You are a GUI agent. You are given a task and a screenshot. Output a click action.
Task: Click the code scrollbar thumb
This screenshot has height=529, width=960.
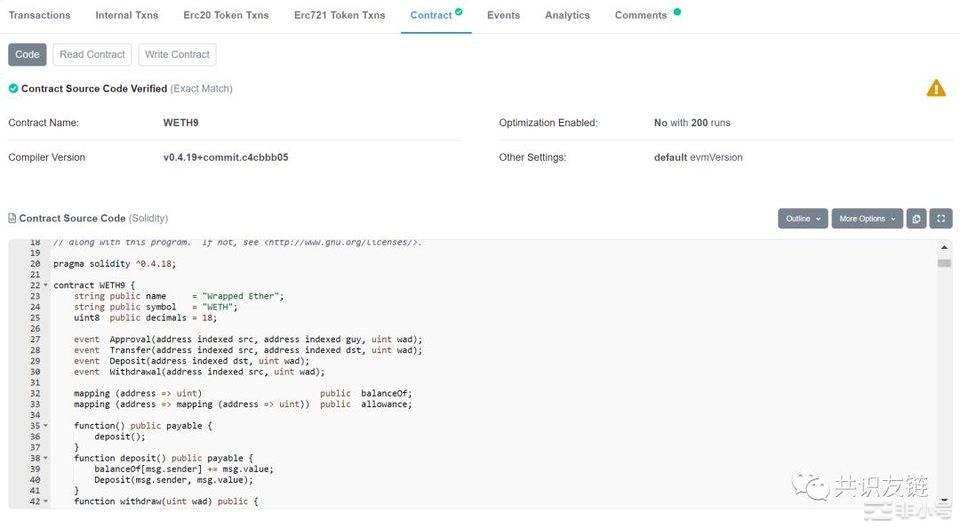tap(944, 263)
